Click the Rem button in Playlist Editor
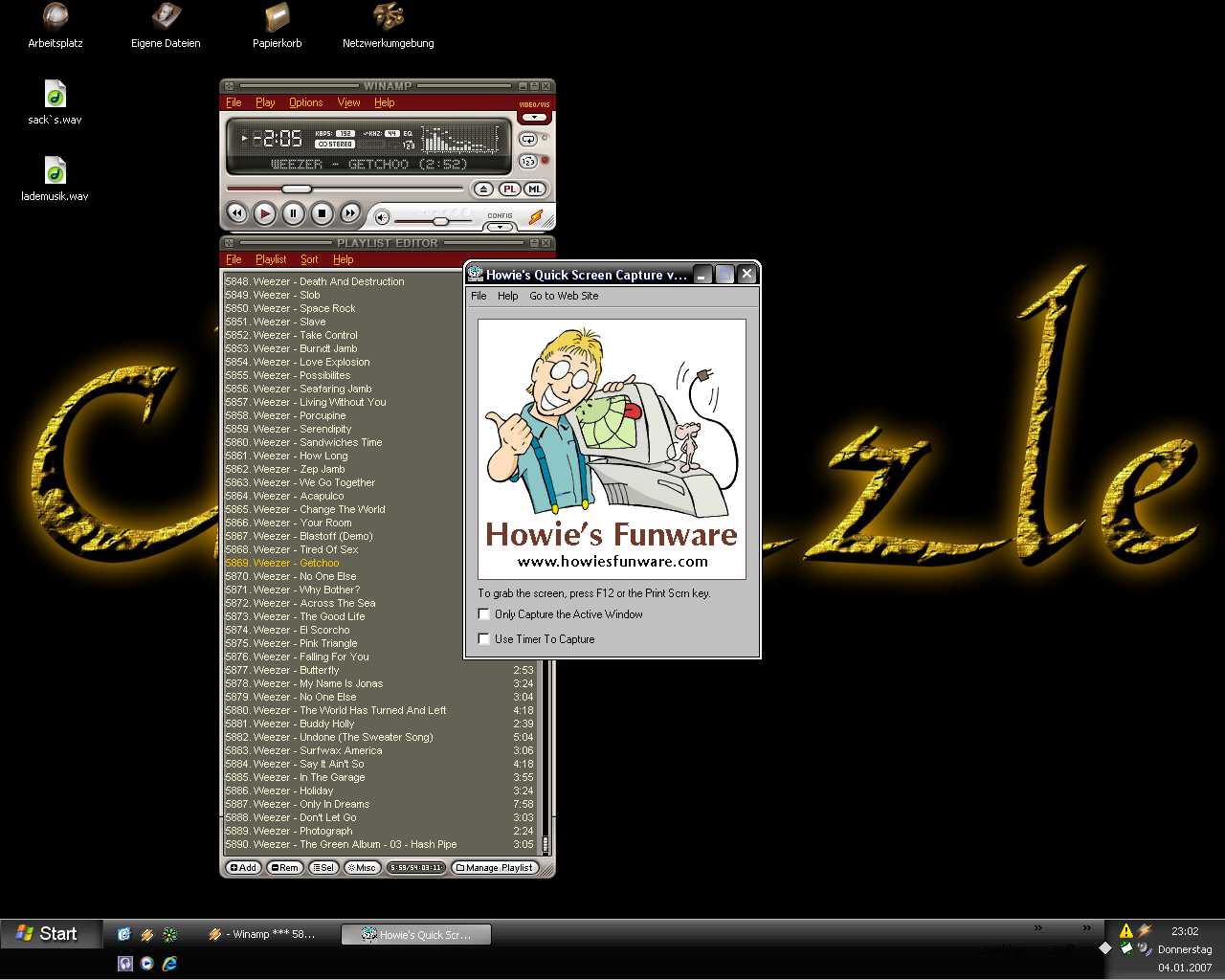This screenshot has height=980, width=1225. point(284,868)
